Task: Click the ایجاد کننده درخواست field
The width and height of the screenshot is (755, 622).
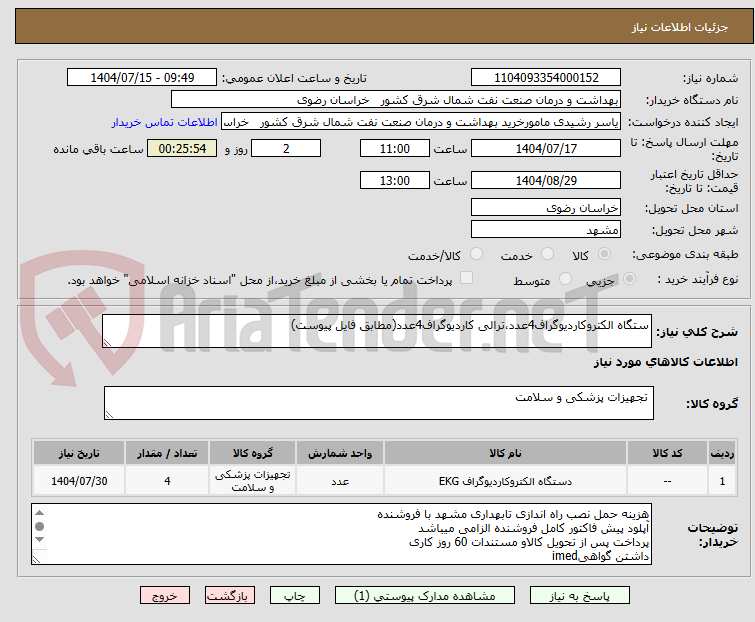Action: [x=420, y=122]
